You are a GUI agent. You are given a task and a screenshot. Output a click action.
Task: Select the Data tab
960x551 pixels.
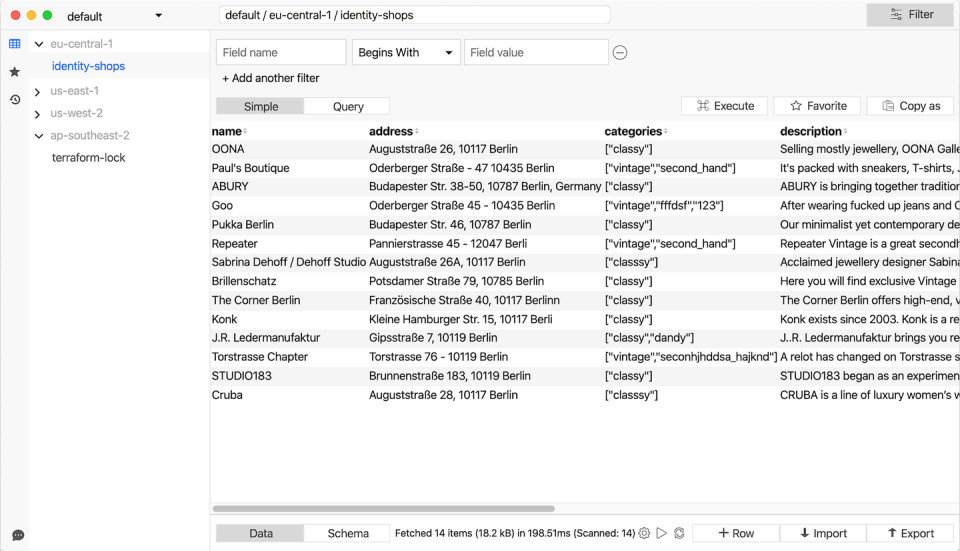[261, 534]
